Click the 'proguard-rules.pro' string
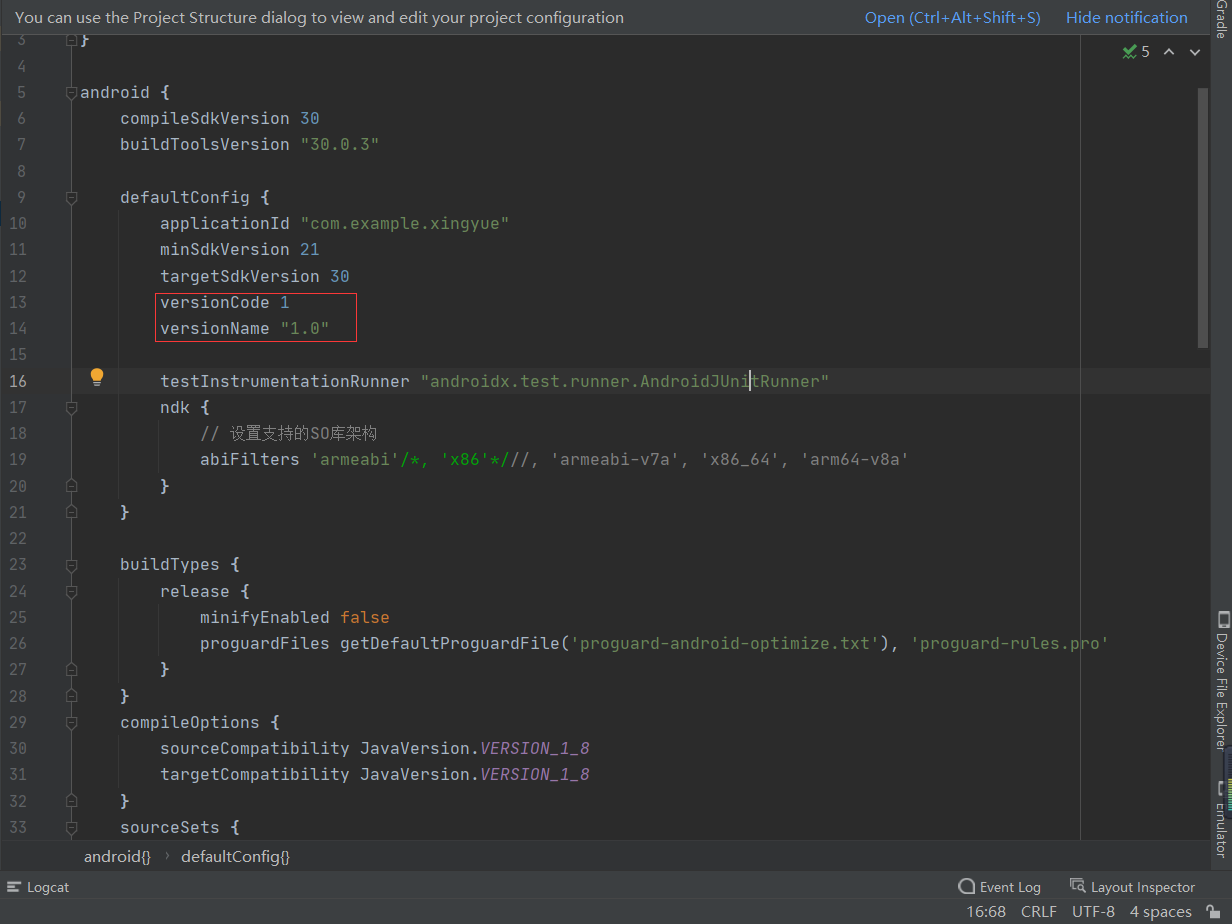The width and height of the screenshot is (1232, 924). tap(1010, 643)
